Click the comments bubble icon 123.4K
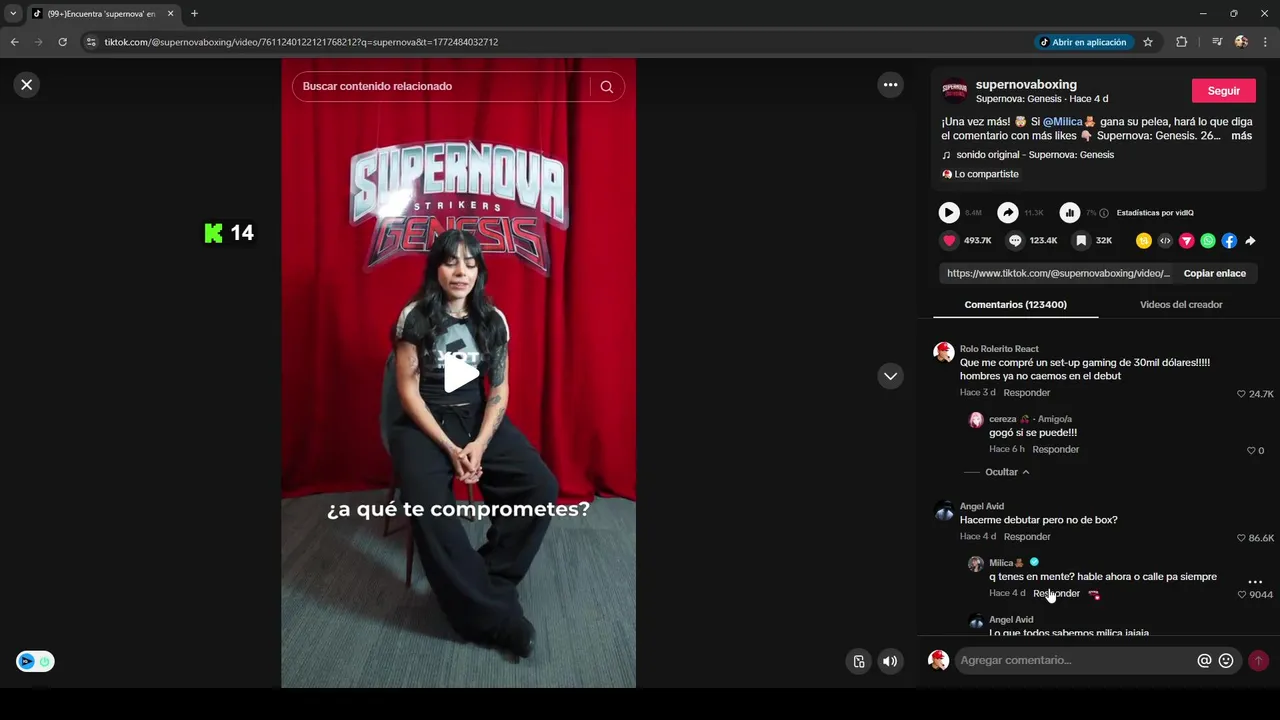Screen dimensions: 1280x720 (x=1015, y=241)
